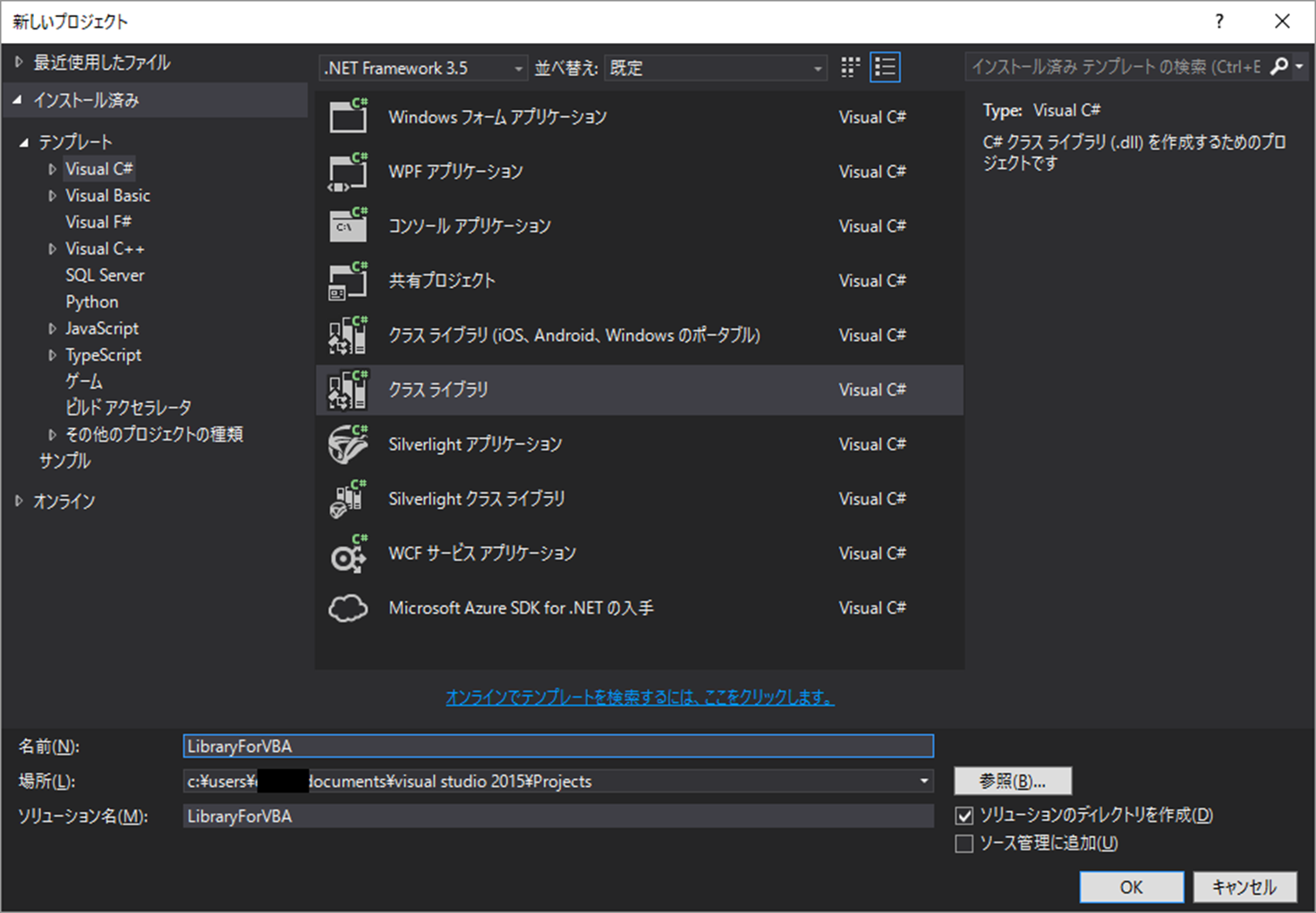The width and height of the screenshot is (1316, 913).
Task: Select the Windows フォーム アプリケーション template icon
Action: coord(348,117)
